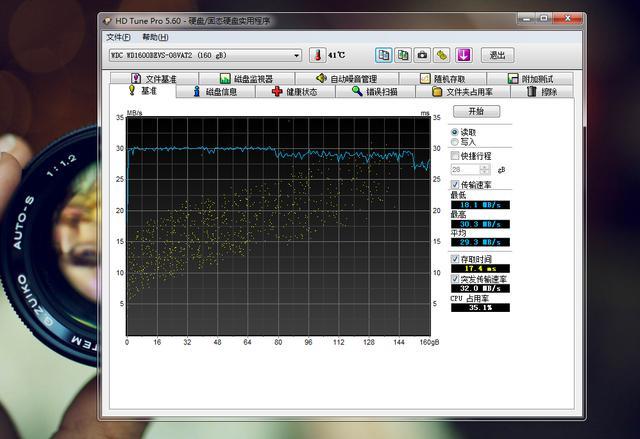Image resolution: width=640 pixels, height=439 pixels.
Task: Open the 帮助(H) menu
Action: tap(155, 37)
